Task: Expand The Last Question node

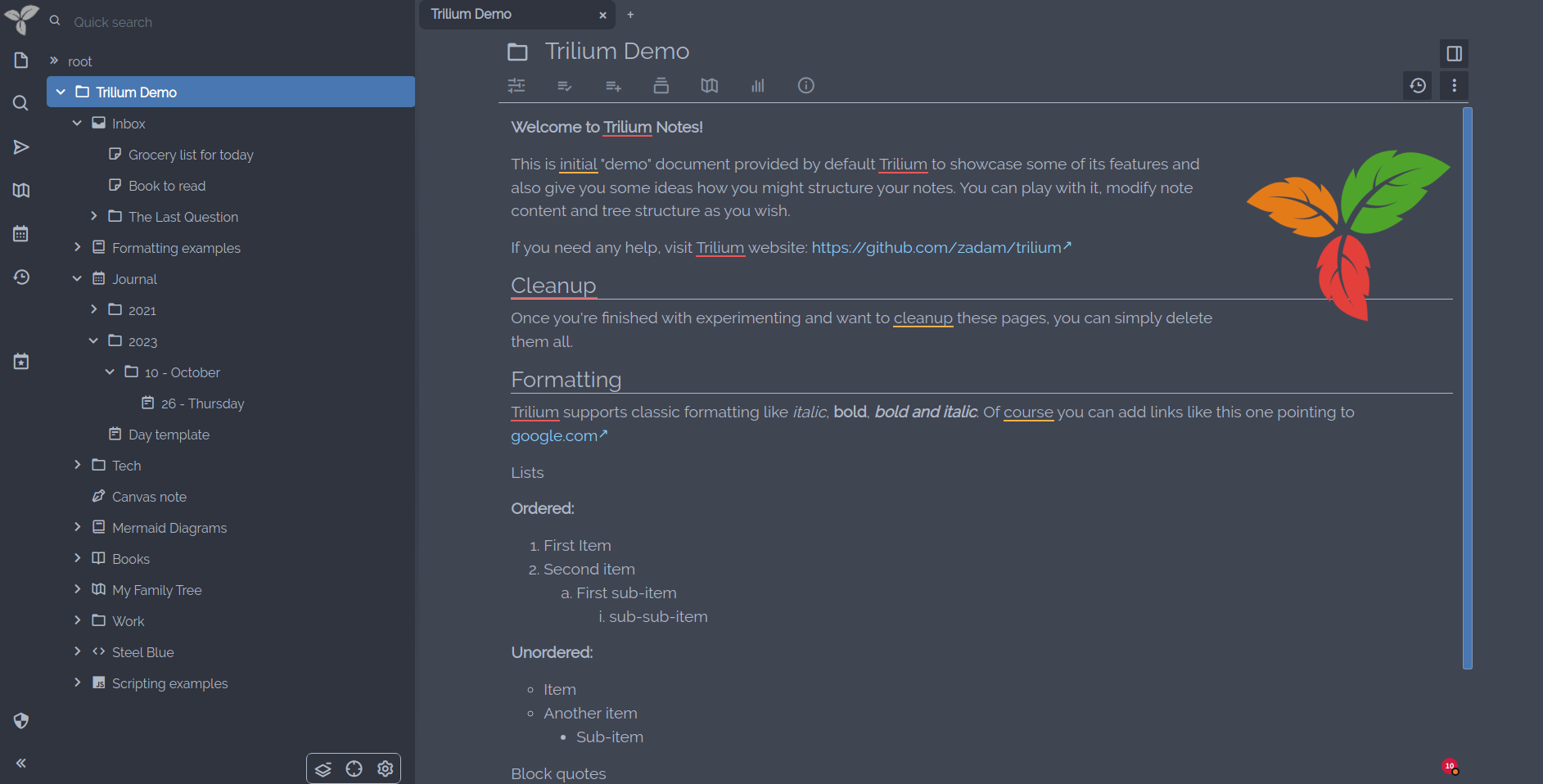Action: pyautogui.click(x=93, y=216)
